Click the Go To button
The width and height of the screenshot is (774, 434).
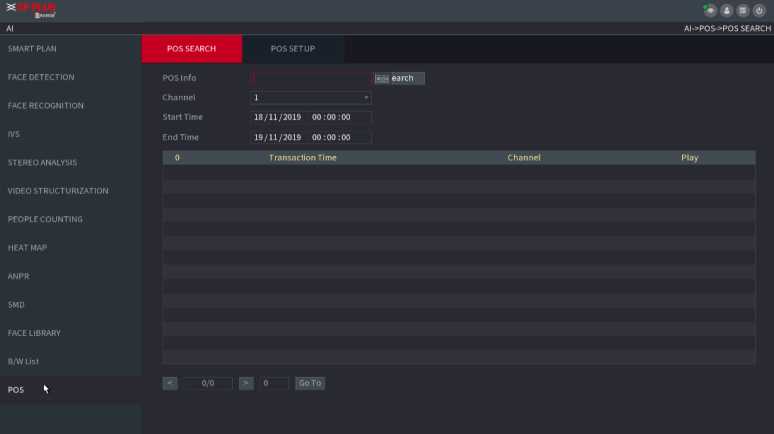coord(310,383)
